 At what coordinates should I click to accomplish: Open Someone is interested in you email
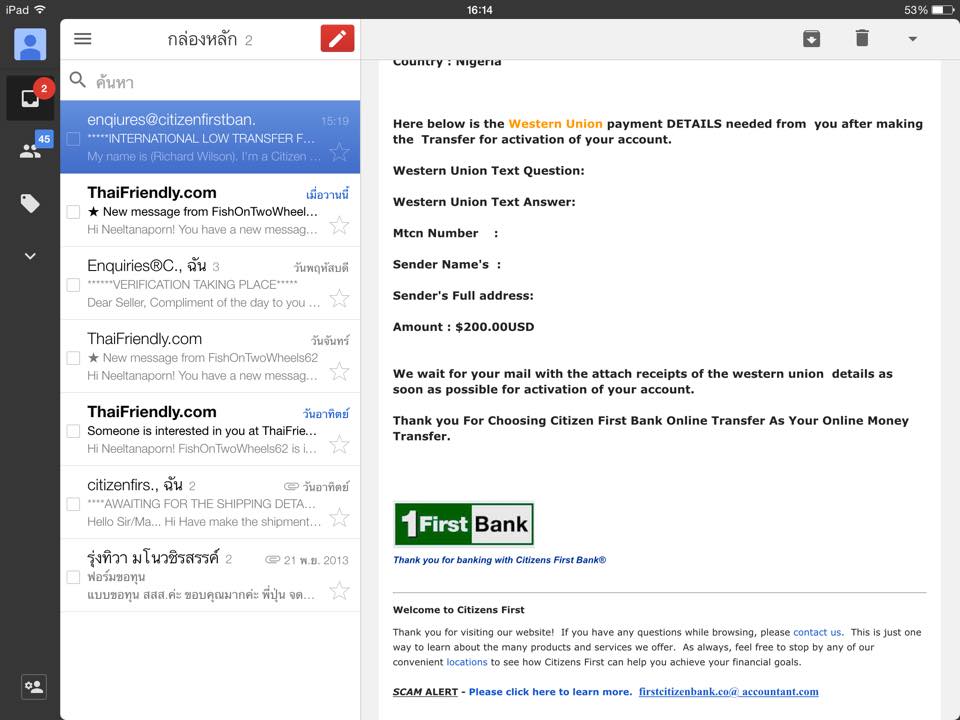point(210,429)
